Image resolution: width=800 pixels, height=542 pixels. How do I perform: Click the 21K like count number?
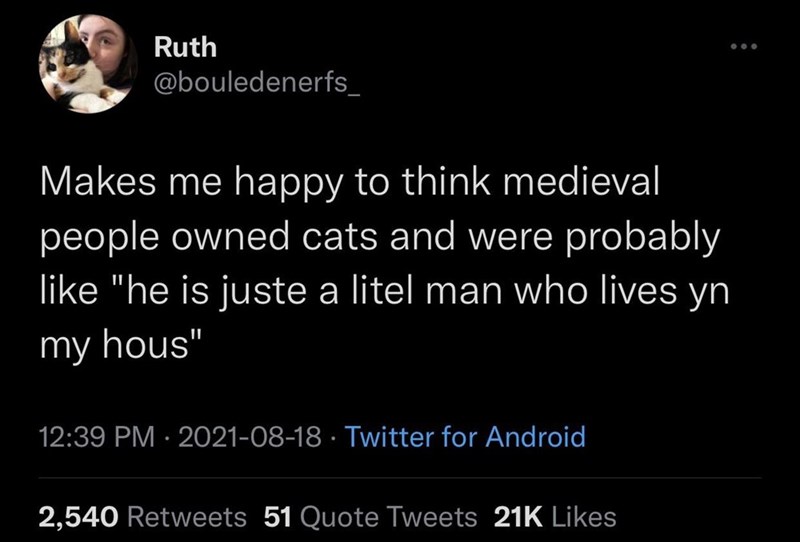[518, 517]
